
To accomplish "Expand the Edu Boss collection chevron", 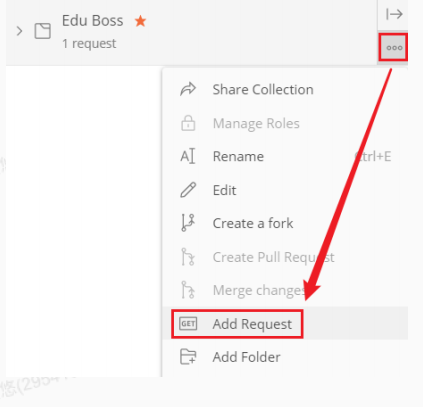I will [20, 31].
